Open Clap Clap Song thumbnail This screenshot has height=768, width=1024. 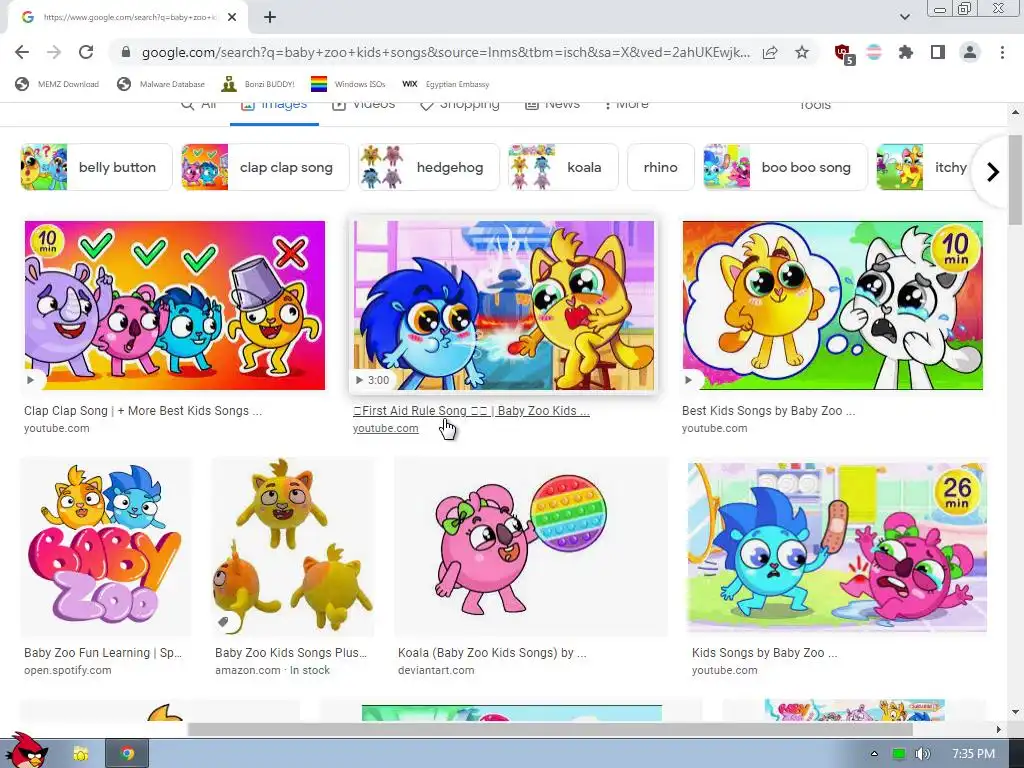[x=174, y=305]
